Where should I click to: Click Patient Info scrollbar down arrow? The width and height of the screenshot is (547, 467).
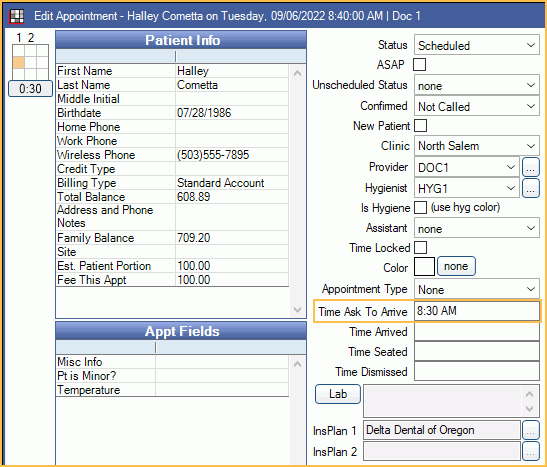coord(298,309)
